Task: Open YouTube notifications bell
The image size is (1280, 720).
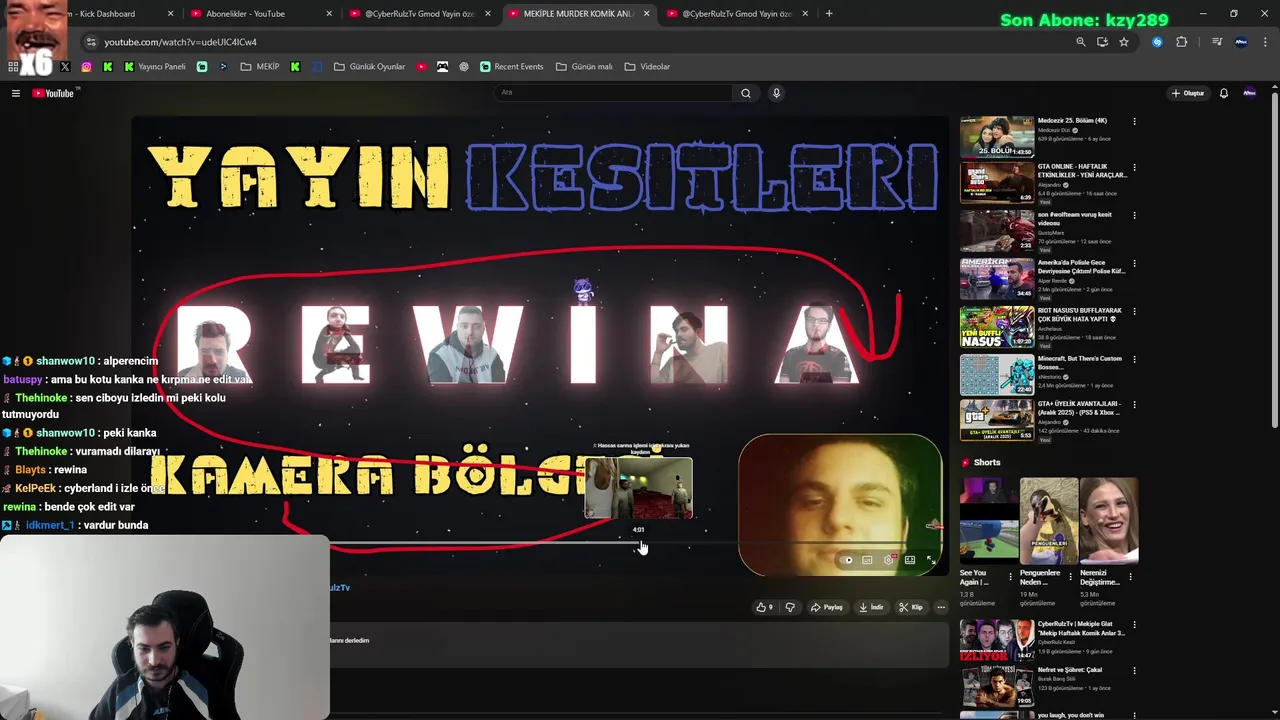Action: 1223,93
